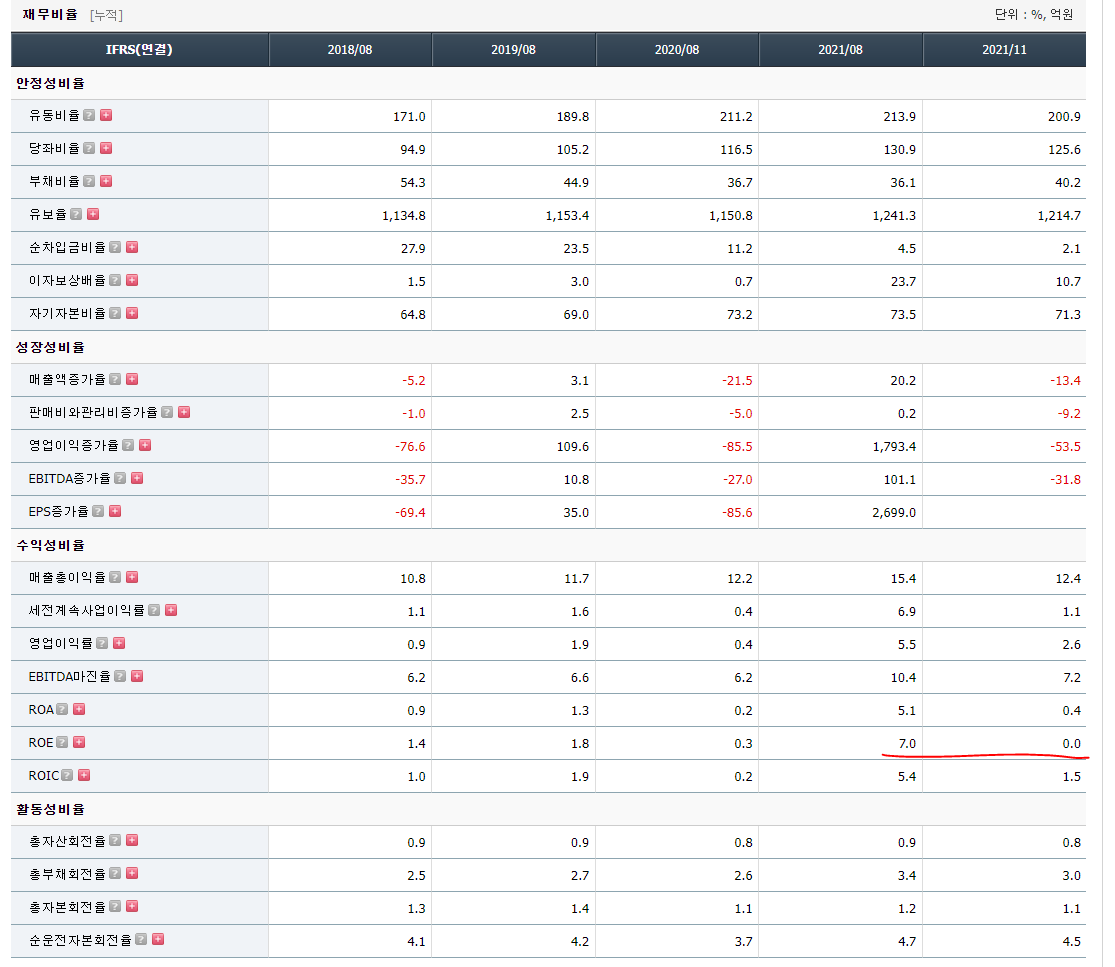Expand 자기자본비율 row with plus icon

pos(132,314)
